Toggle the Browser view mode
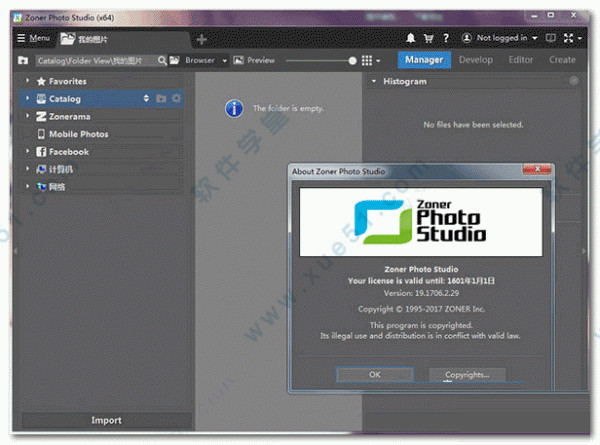The image size is (600, 445). pyautogui.click(x=199, y=61)
